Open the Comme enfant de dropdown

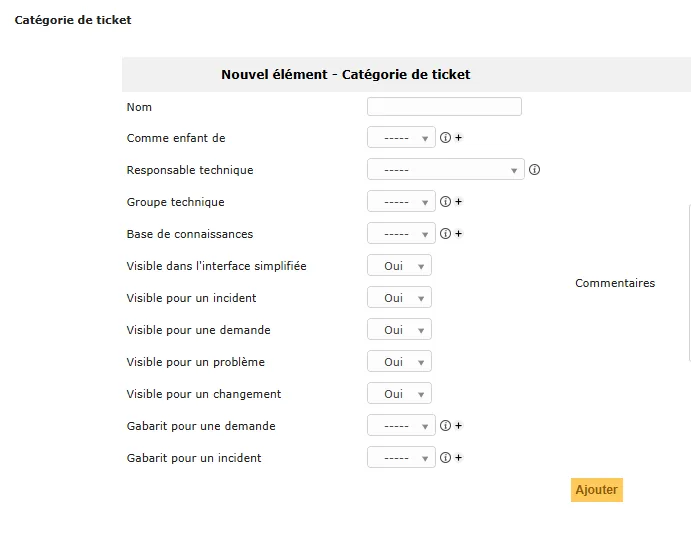[x=401, y=138]
